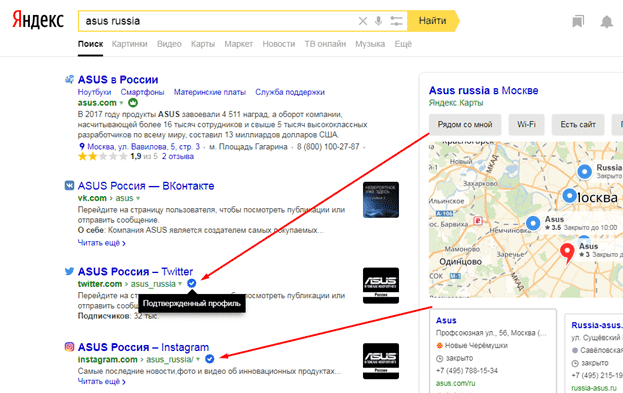The height and width of the screenshot is (393, 623).
Task: Expand dropdown arrow beside vk.com asus URL
Action: 138,198
